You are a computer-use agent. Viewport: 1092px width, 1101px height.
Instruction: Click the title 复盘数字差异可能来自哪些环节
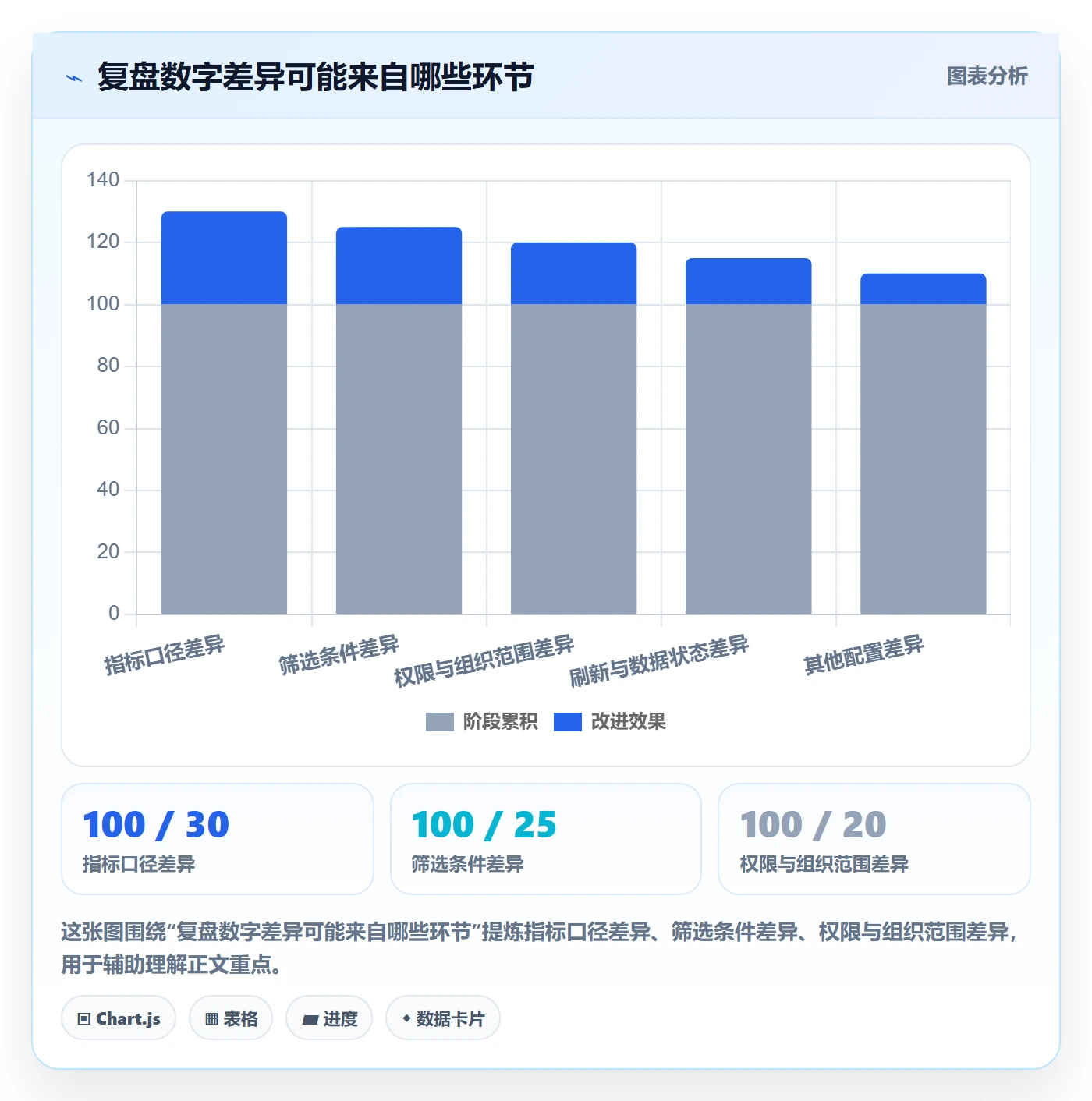click(x=315, y=77)
